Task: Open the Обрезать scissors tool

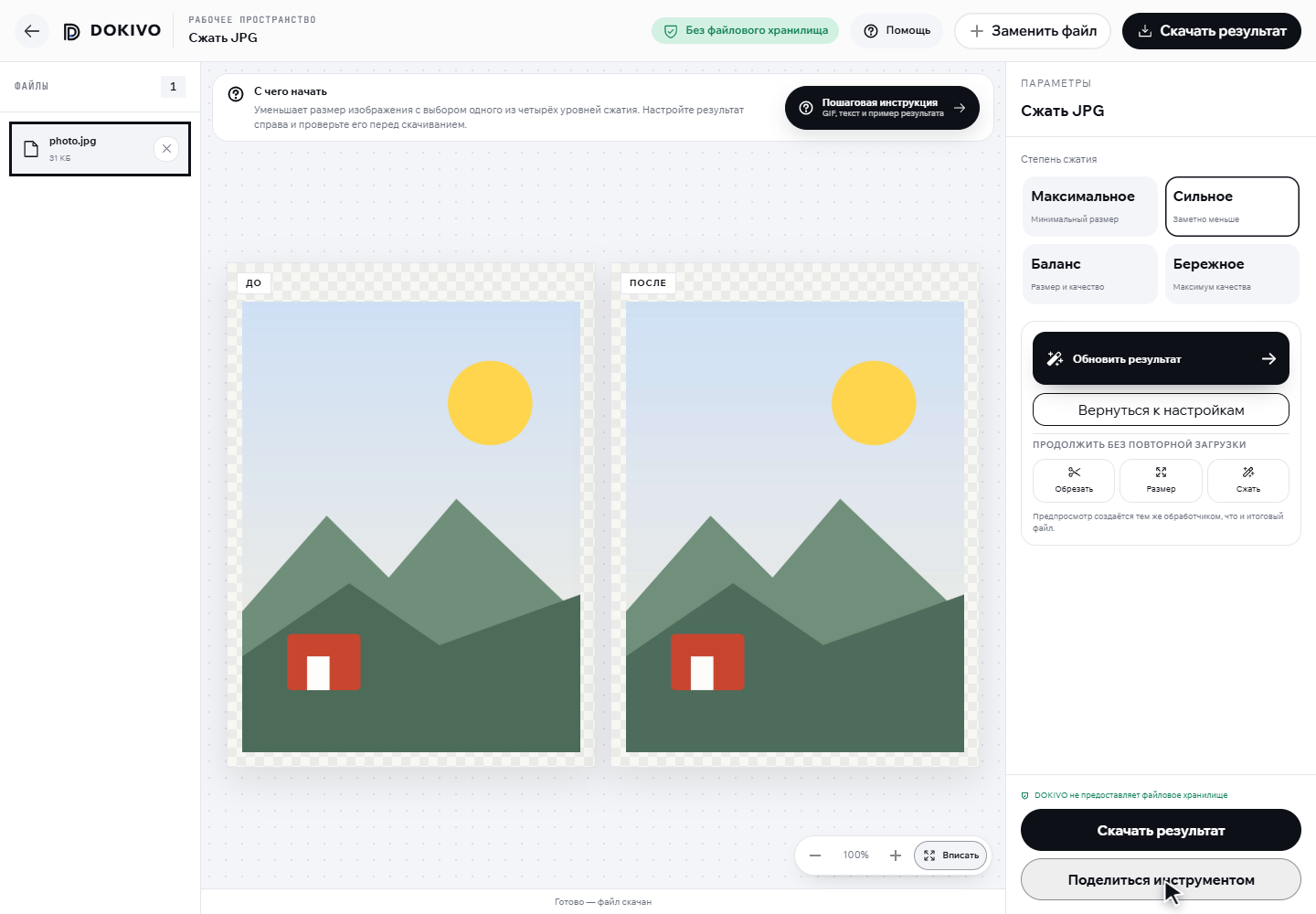Action: click(1074, 481)
